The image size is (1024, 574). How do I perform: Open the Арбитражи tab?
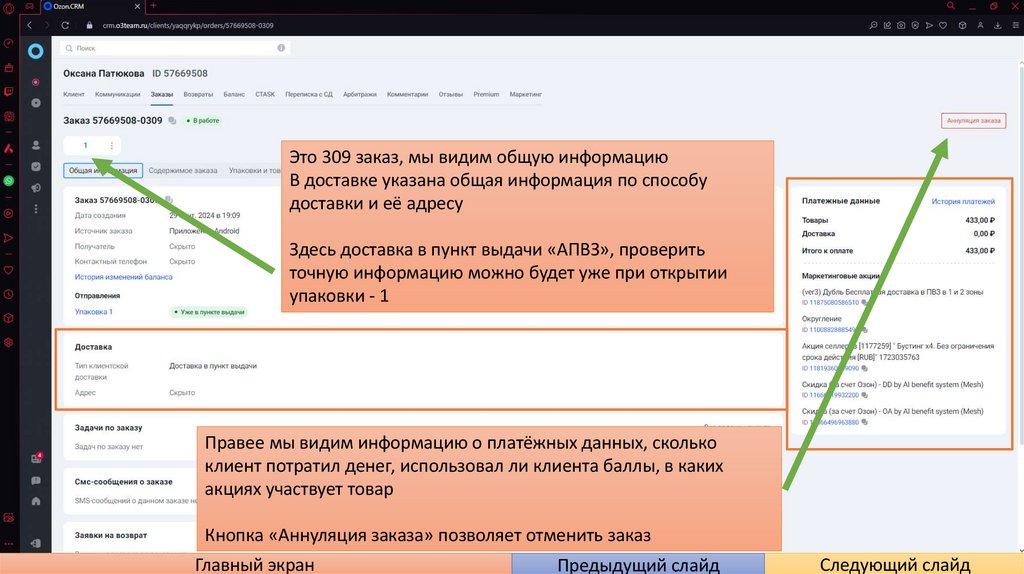(360, 94)
